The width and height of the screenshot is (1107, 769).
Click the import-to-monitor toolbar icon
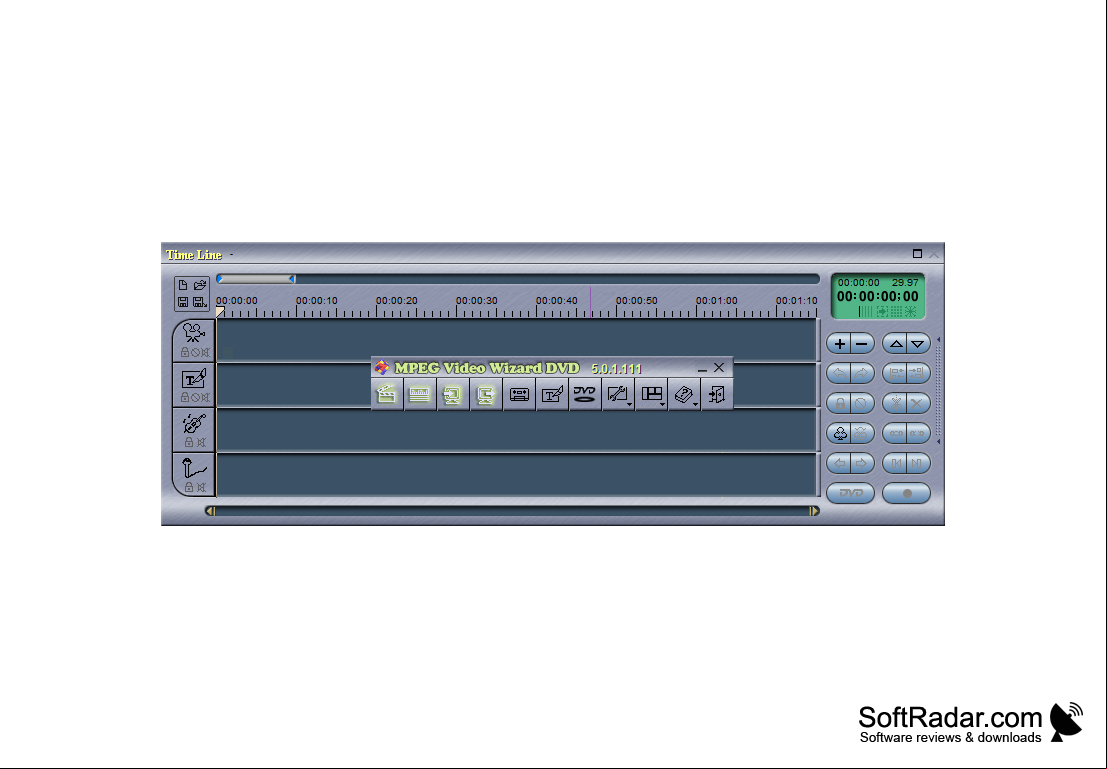tap(453, 394)
